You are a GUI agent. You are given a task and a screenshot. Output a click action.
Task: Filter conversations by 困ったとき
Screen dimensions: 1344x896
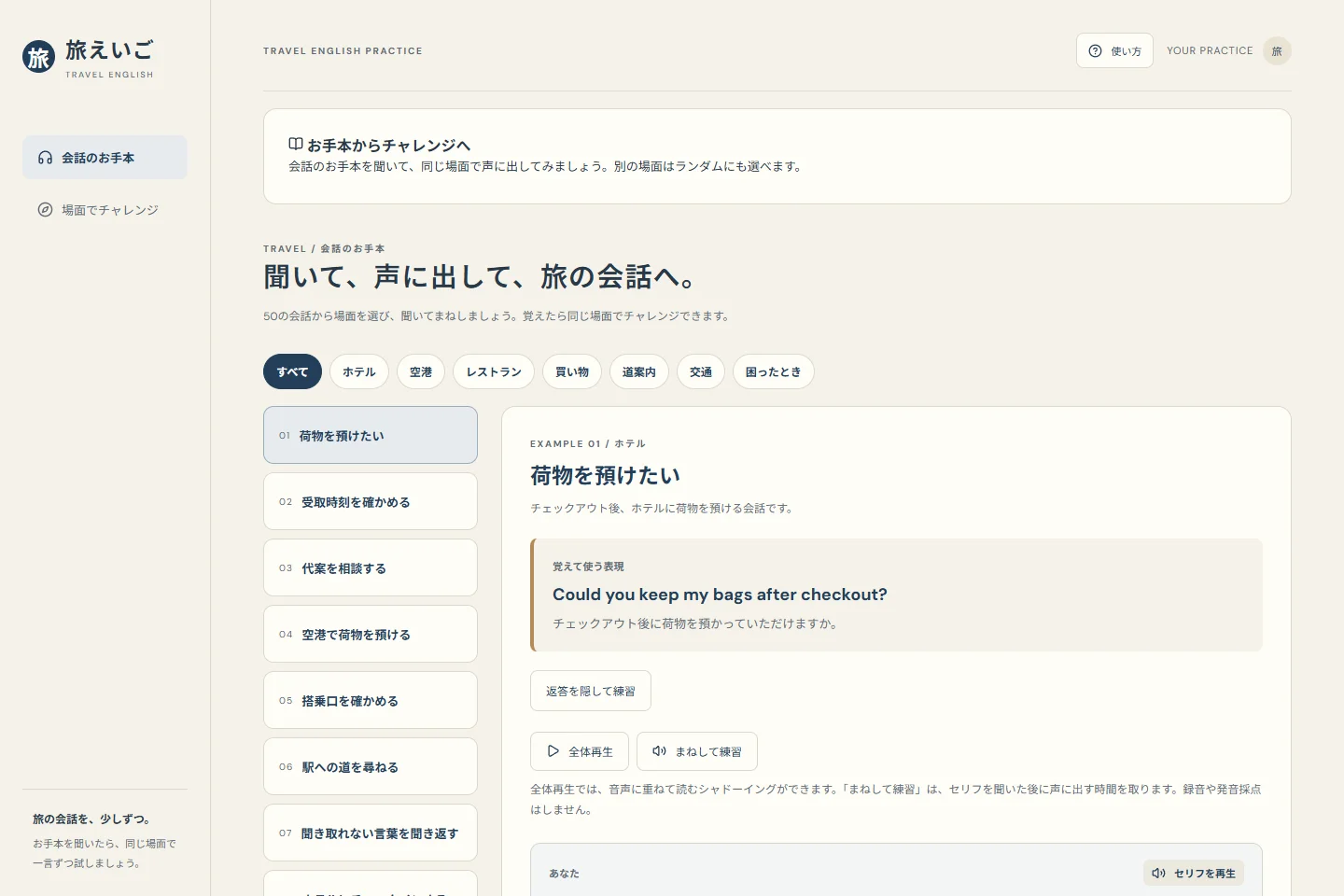[x=774, y=371]
